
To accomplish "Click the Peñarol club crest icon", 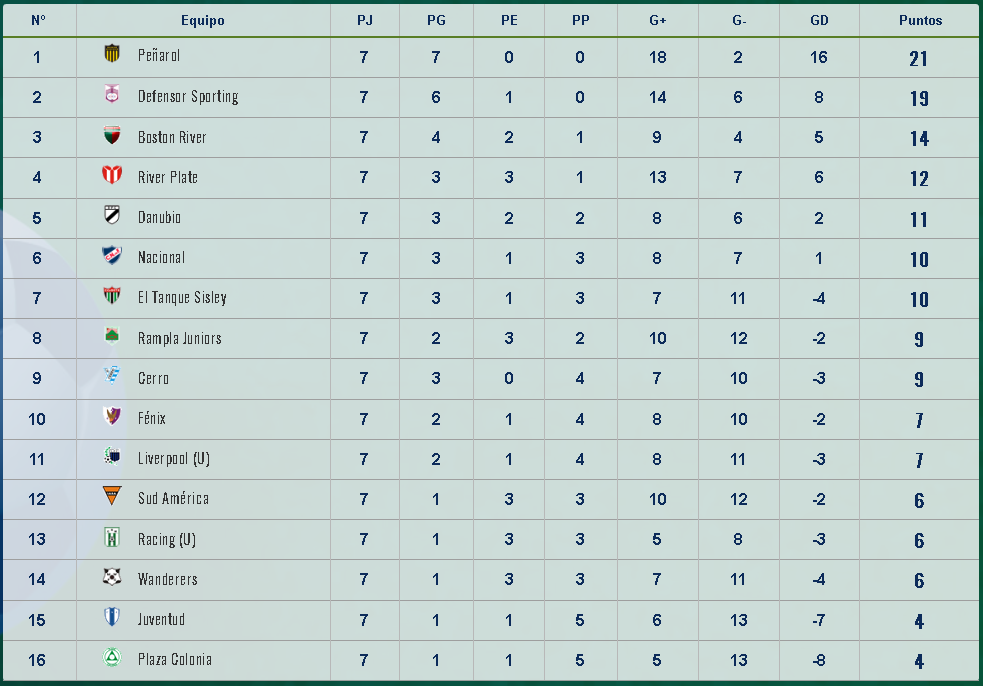I will coord(112,54).
